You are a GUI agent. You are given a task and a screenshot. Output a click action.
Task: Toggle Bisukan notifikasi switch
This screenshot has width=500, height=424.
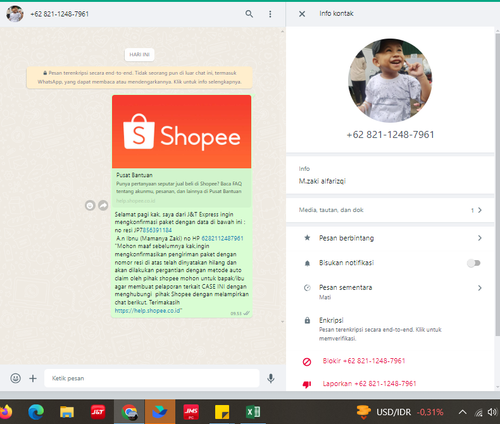click(x=474, y=263)
